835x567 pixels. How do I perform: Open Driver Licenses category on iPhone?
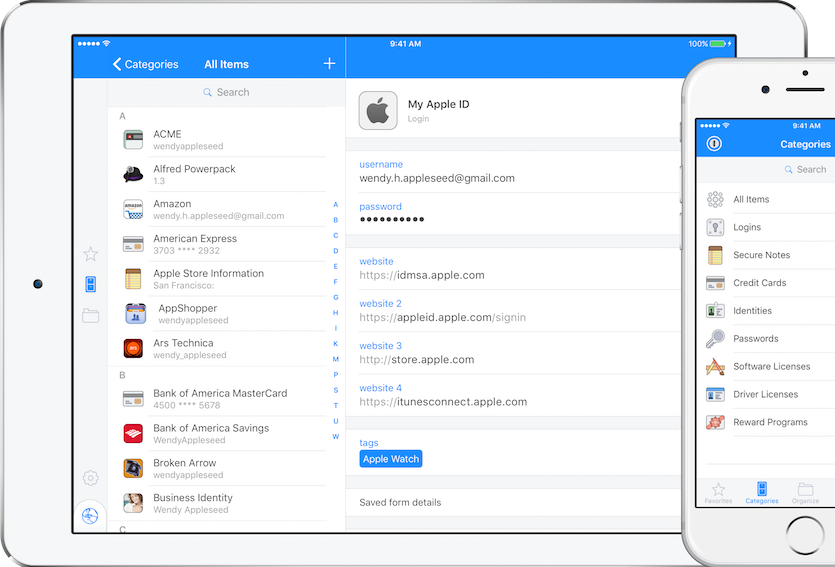767,395
